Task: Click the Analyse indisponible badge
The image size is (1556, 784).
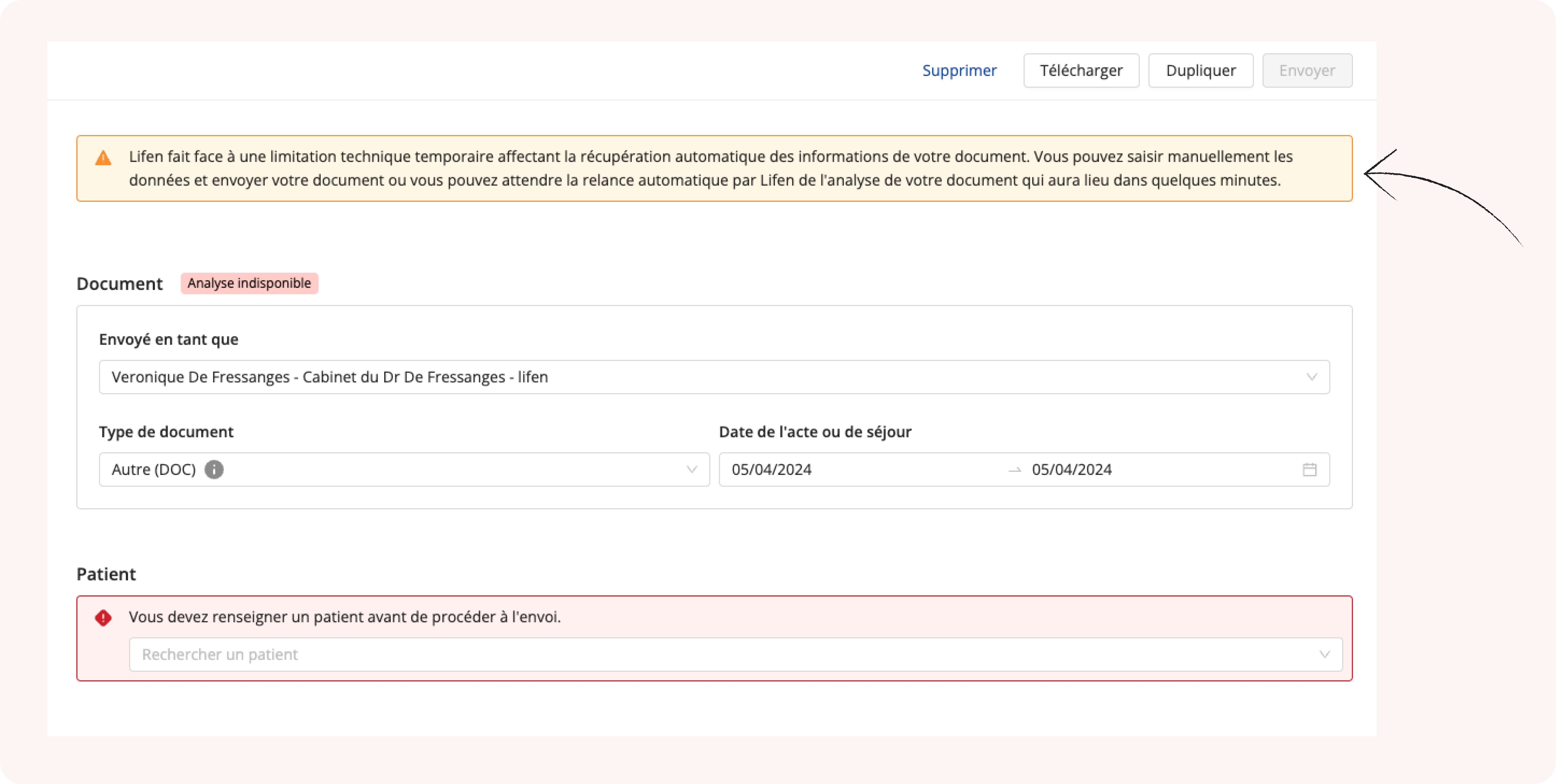Action: coord(249,283)
